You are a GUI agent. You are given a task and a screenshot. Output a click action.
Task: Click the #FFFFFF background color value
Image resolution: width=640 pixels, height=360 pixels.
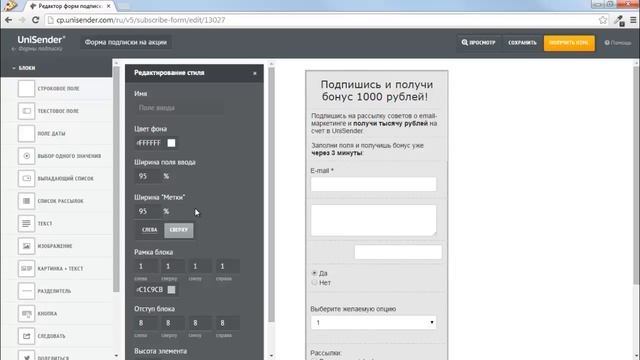[x=149, y=143]
